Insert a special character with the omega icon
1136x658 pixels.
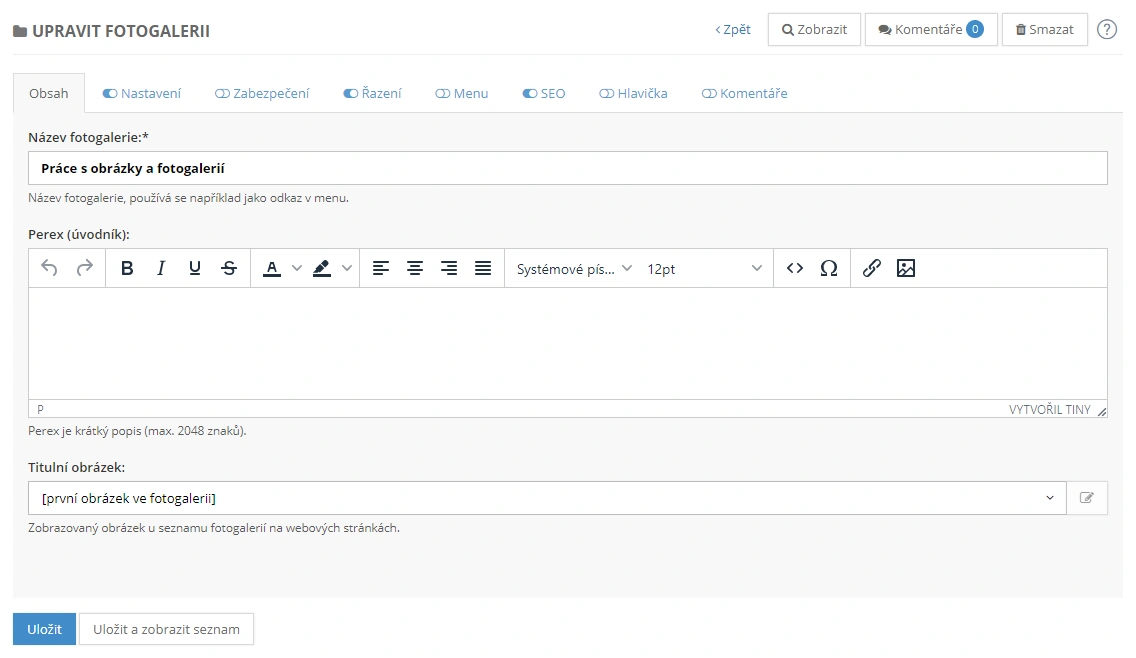(828, 268)
